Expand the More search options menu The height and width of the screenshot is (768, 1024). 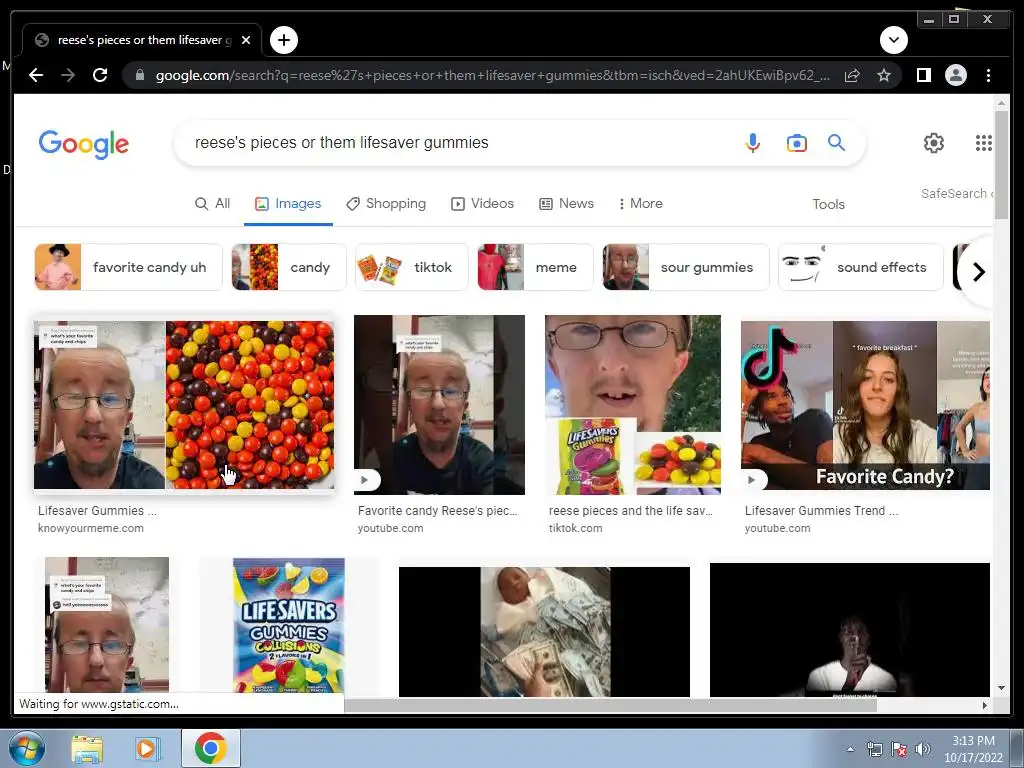640,204
